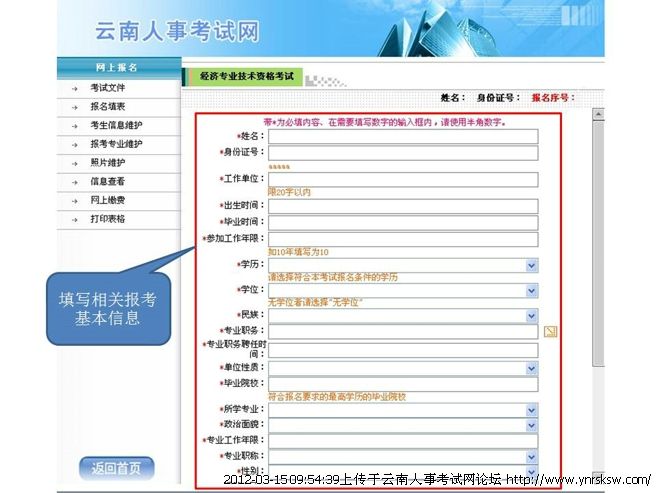Image resolution: width=658 pixels, height=493 pixels.
Task: Click the 工作单位 input field
Action: (x=402, y=179)
